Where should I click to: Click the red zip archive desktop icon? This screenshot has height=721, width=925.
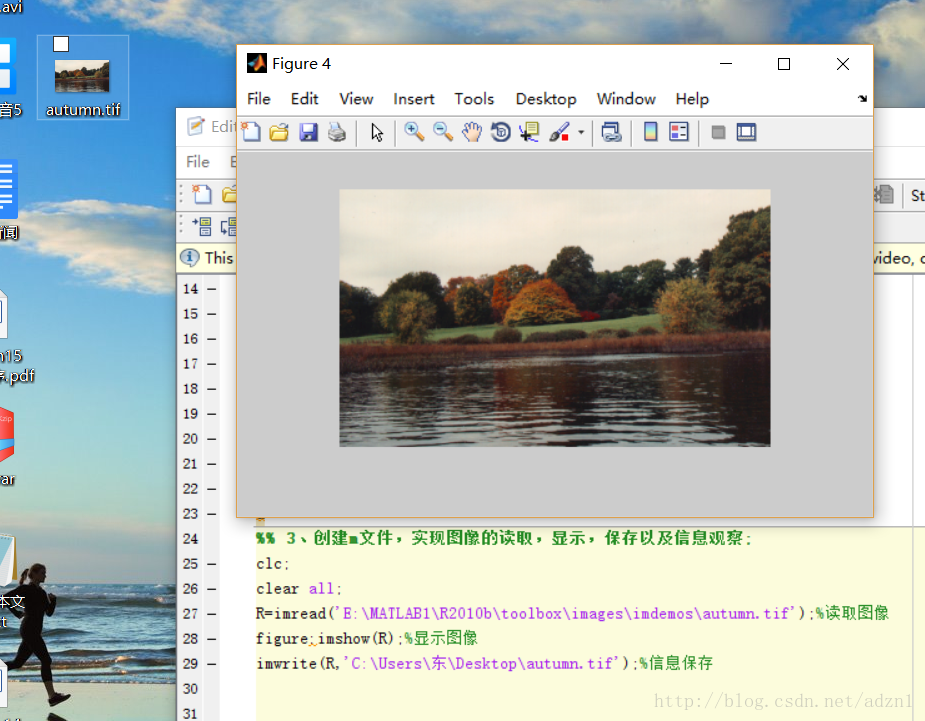(x=6, y=434)
